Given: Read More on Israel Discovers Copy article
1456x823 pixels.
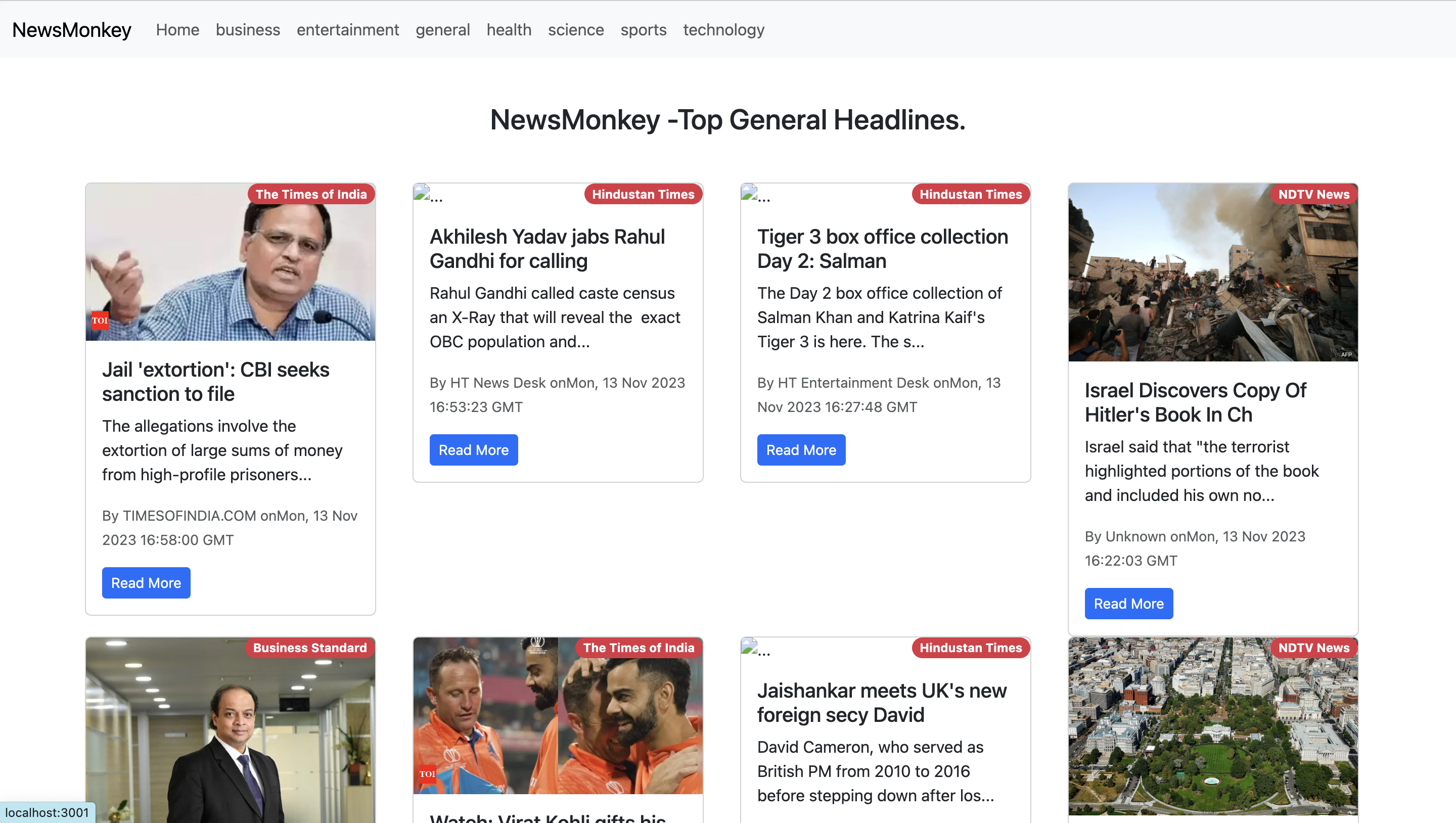Looking at the screenshot, I should pos(1129,603).
